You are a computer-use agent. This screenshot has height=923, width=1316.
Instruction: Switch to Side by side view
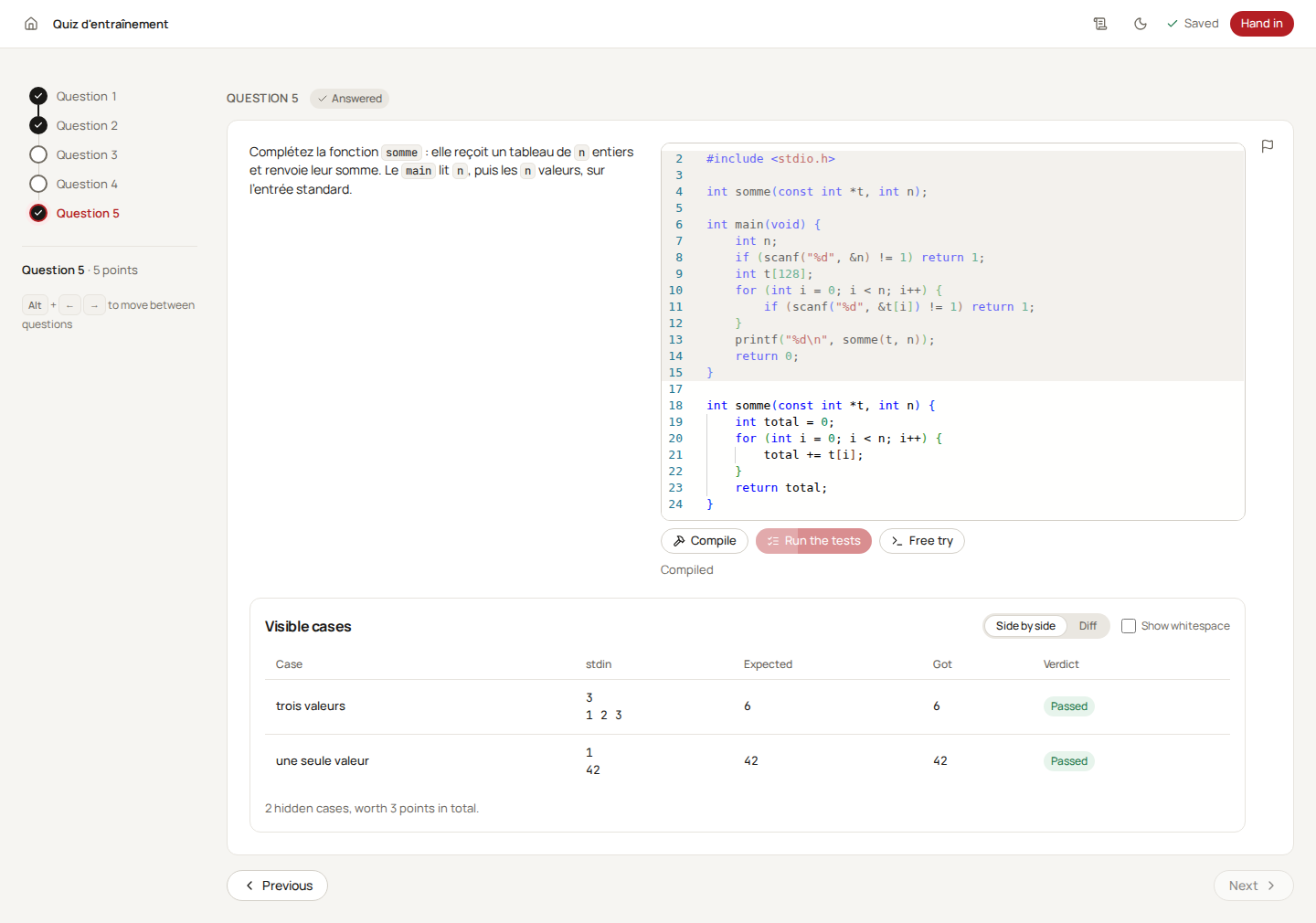point(1025,626)
